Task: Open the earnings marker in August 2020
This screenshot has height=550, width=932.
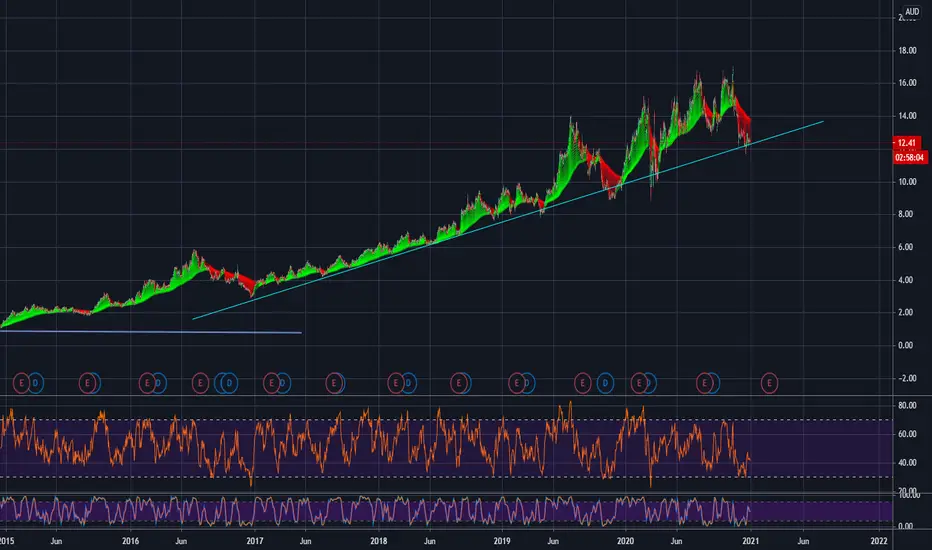Action: (704, 384)
